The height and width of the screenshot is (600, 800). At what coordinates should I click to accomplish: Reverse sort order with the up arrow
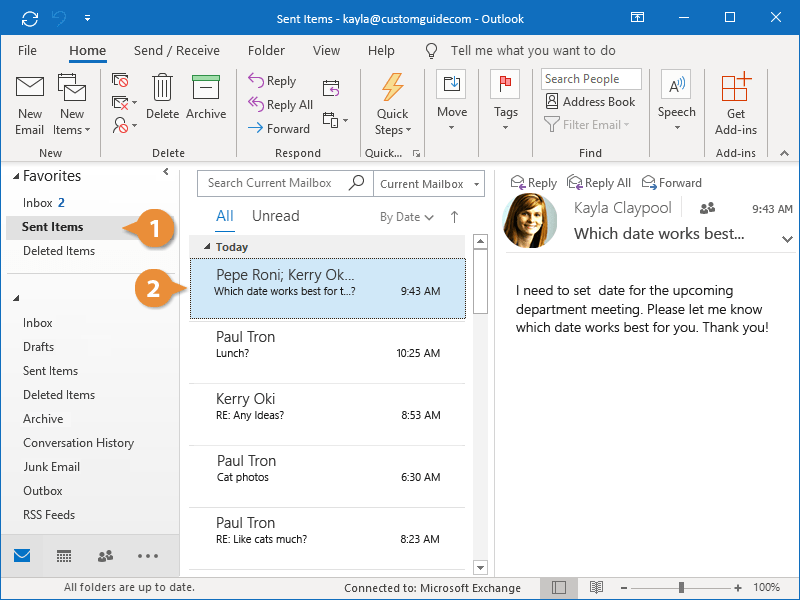click(x=454, y=217)
